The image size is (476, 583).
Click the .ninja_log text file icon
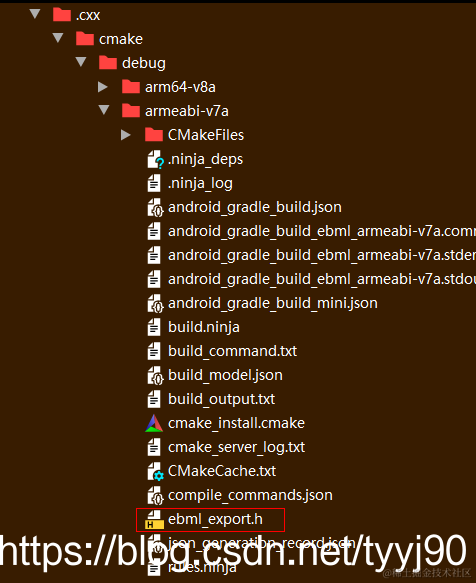[x=154, y=183]
